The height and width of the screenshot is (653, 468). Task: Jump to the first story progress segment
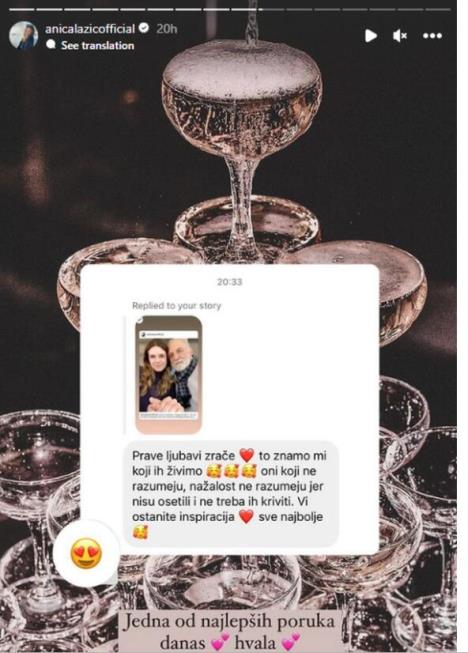click(x=21, y=9)
